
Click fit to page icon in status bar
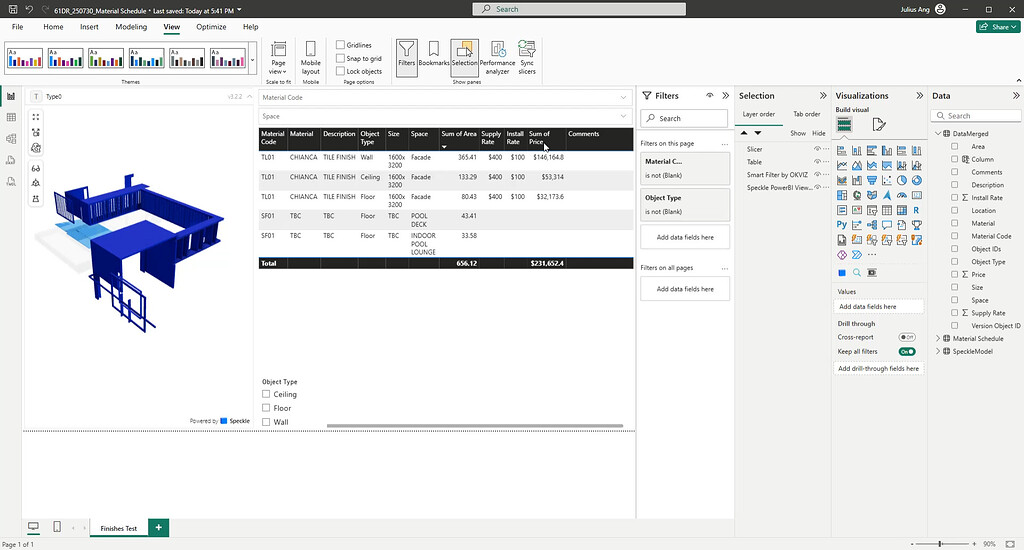[x=1010, y=543]
